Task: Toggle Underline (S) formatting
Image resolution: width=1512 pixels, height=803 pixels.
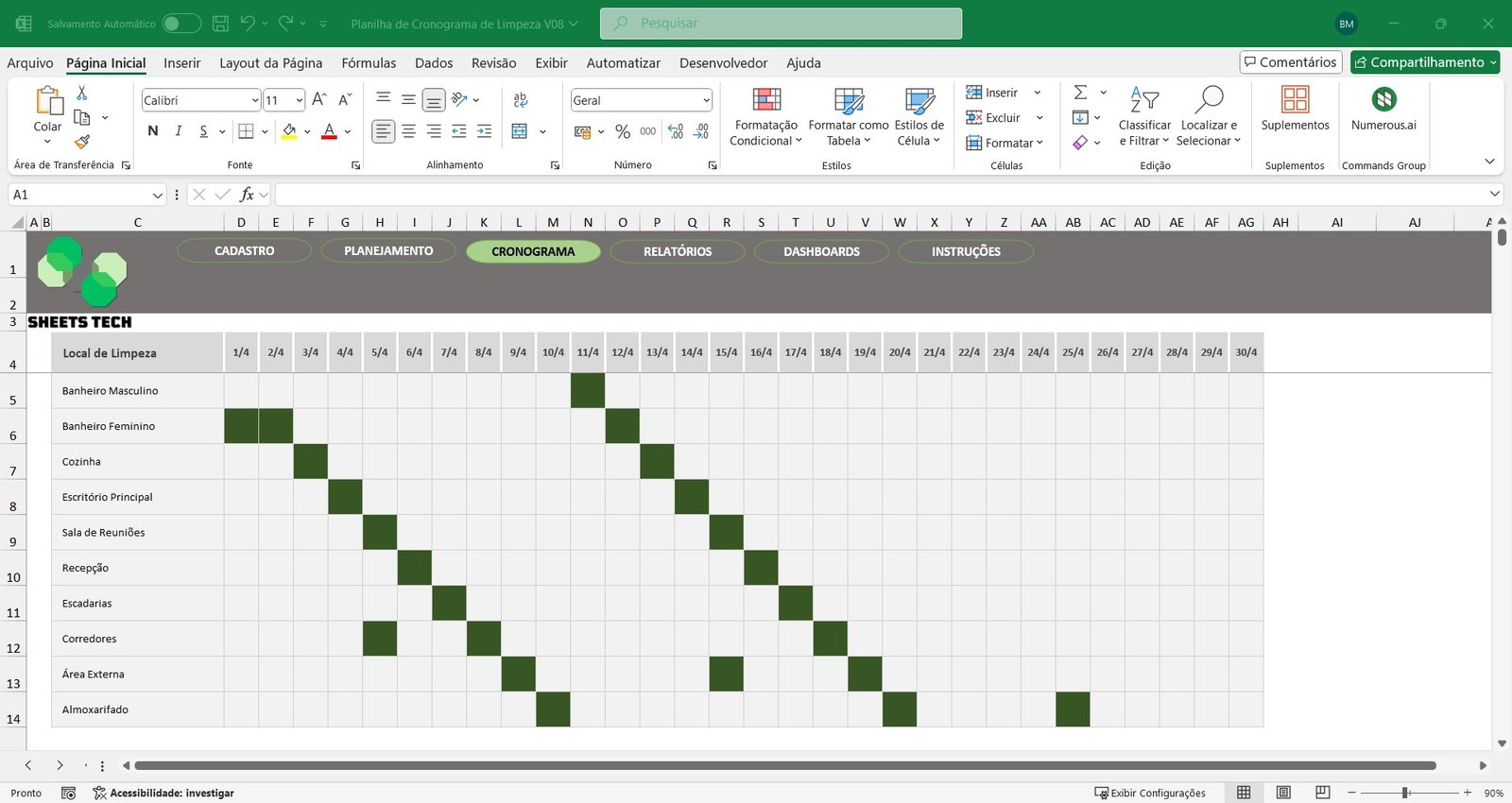Action: (203, 131)
